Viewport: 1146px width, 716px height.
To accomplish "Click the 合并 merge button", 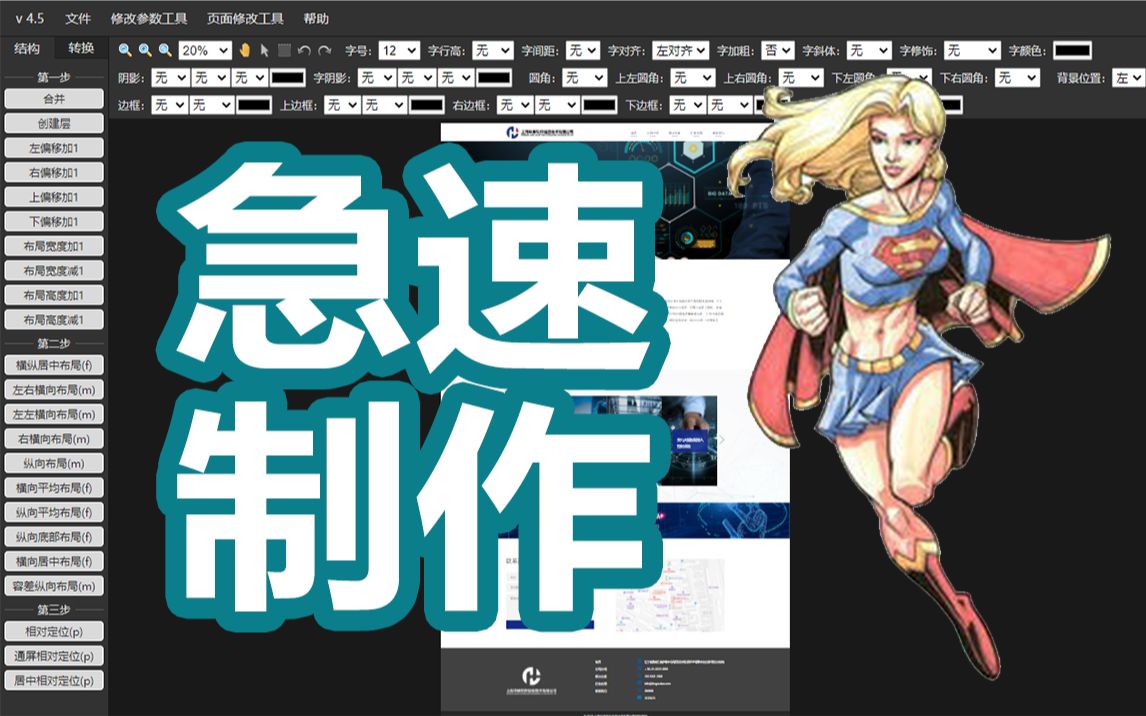I will (x=54, y=98).
